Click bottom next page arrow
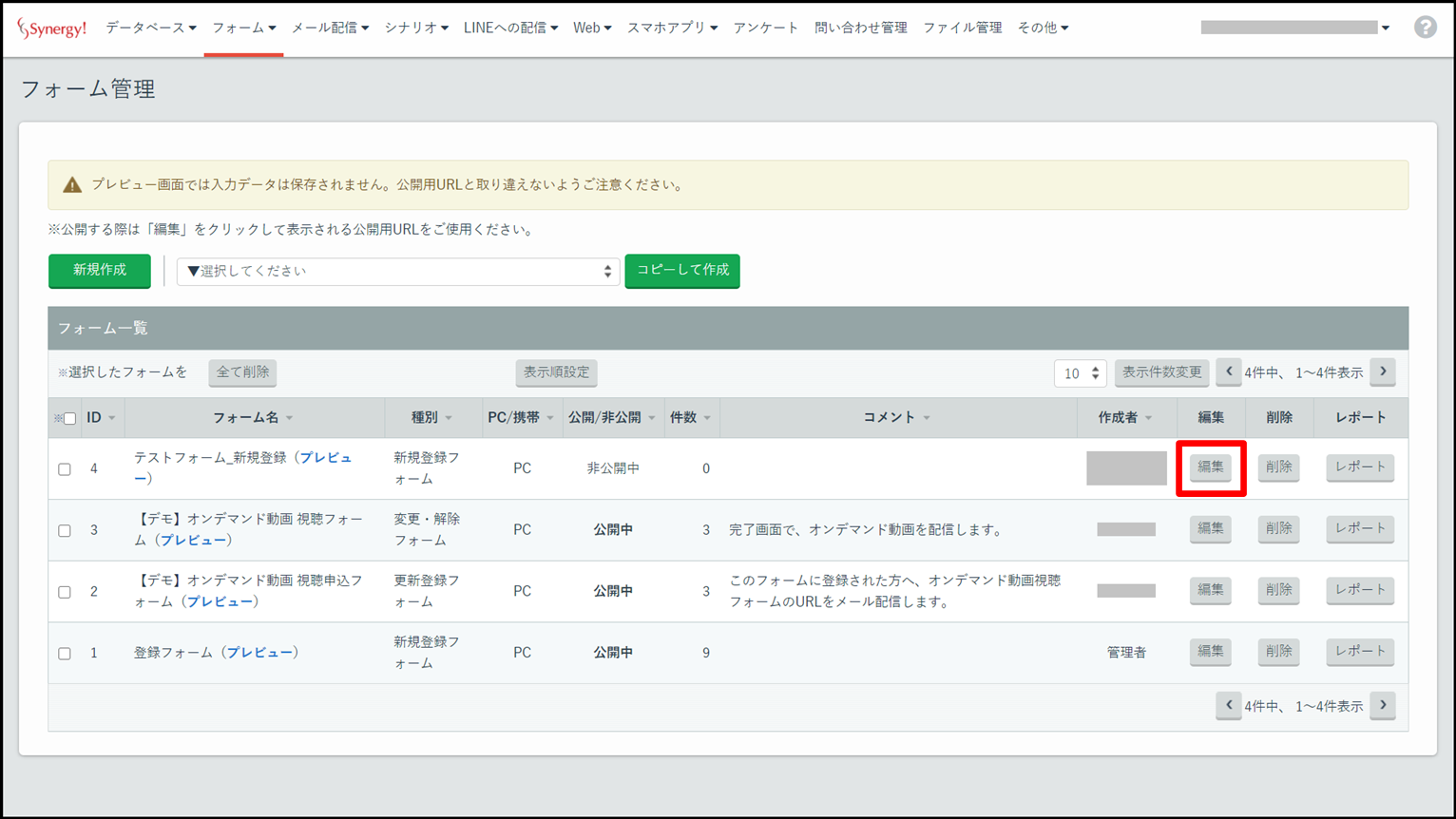 (x=1383, y=706)
